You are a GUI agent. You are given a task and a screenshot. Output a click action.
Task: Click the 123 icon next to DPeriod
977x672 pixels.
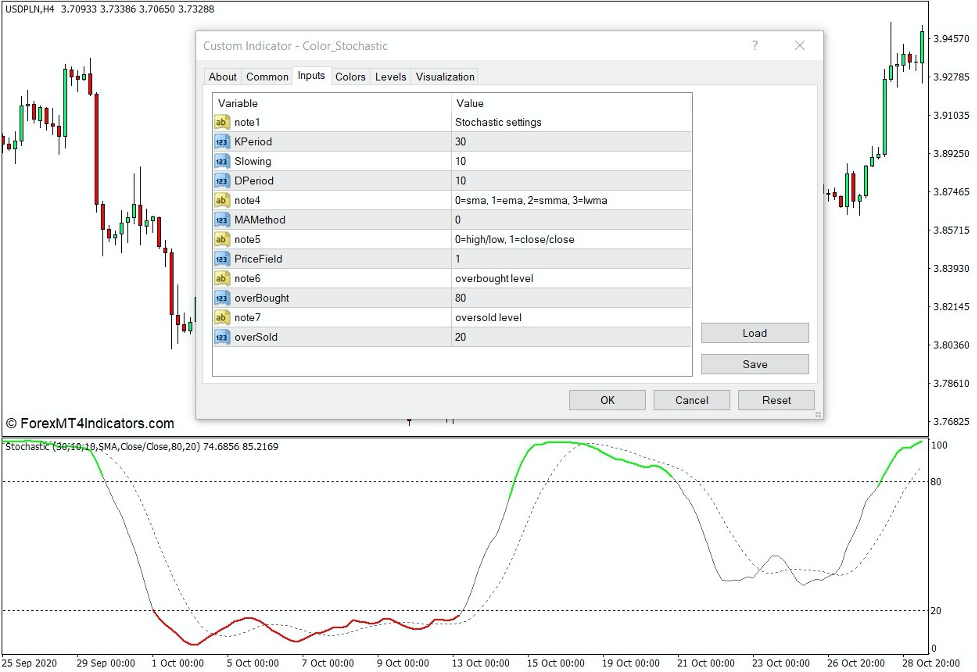tap(221, 180)
